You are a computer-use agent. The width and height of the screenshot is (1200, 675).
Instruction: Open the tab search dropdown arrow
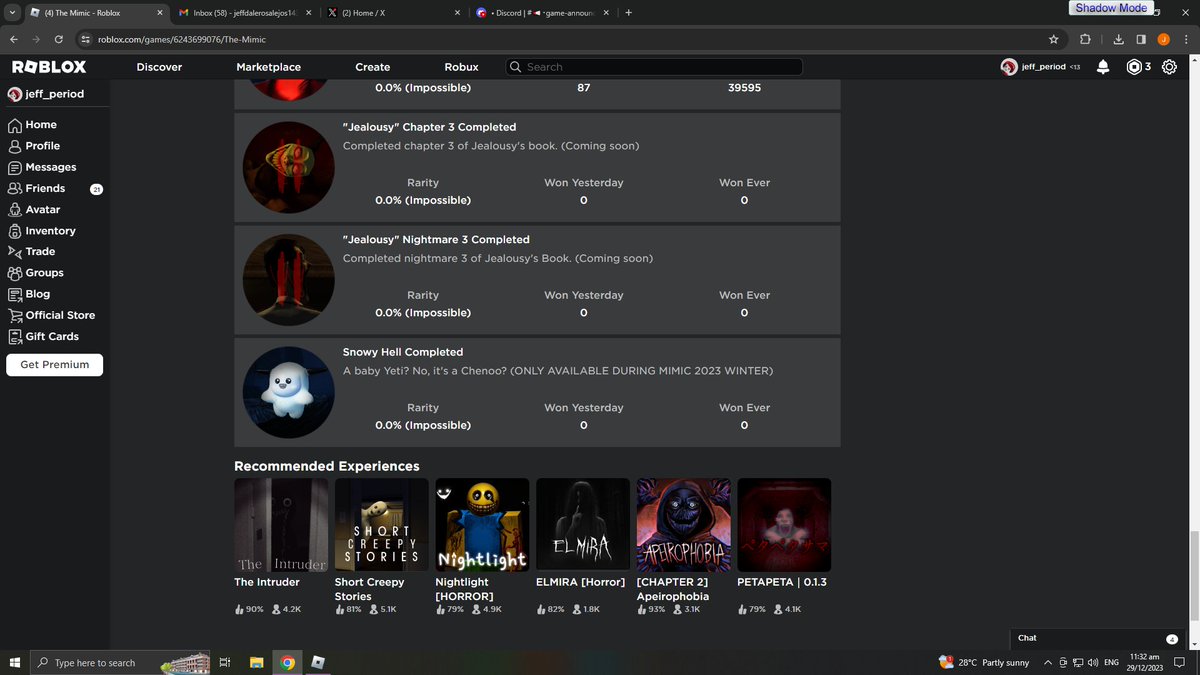pyautogui.click(x=12, y=12)
